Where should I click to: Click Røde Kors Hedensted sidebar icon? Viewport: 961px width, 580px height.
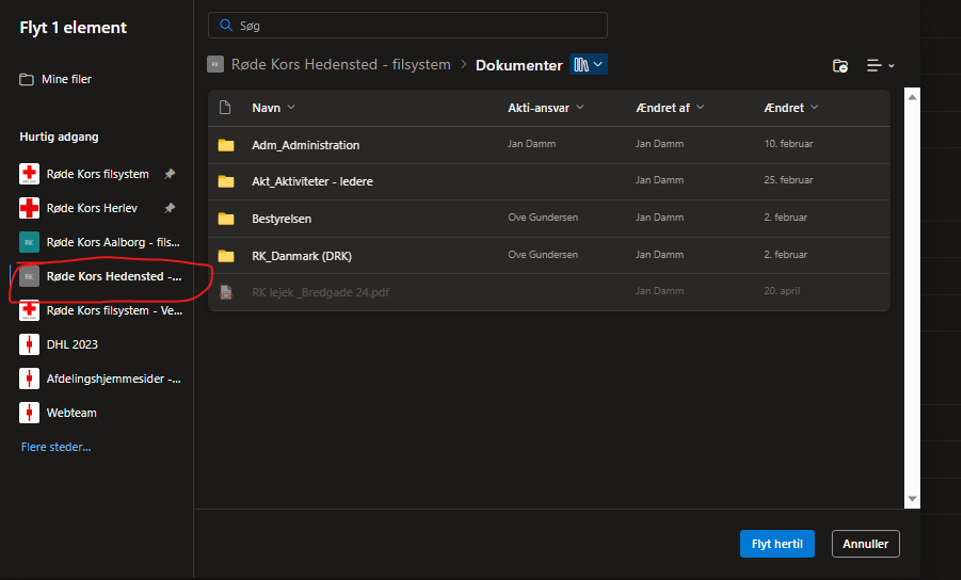(x=29, y=277)
